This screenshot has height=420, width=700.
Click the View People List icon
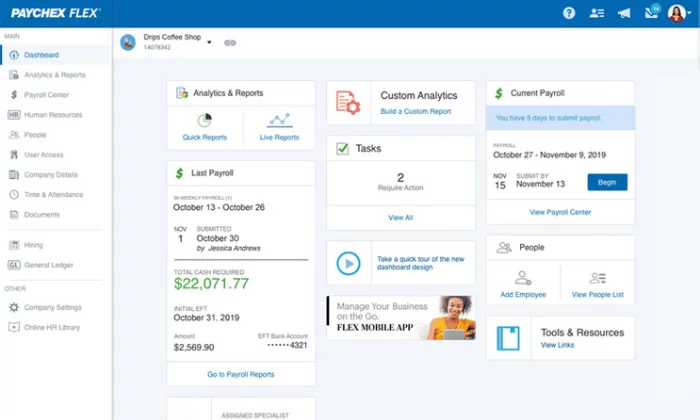[597, 278]
